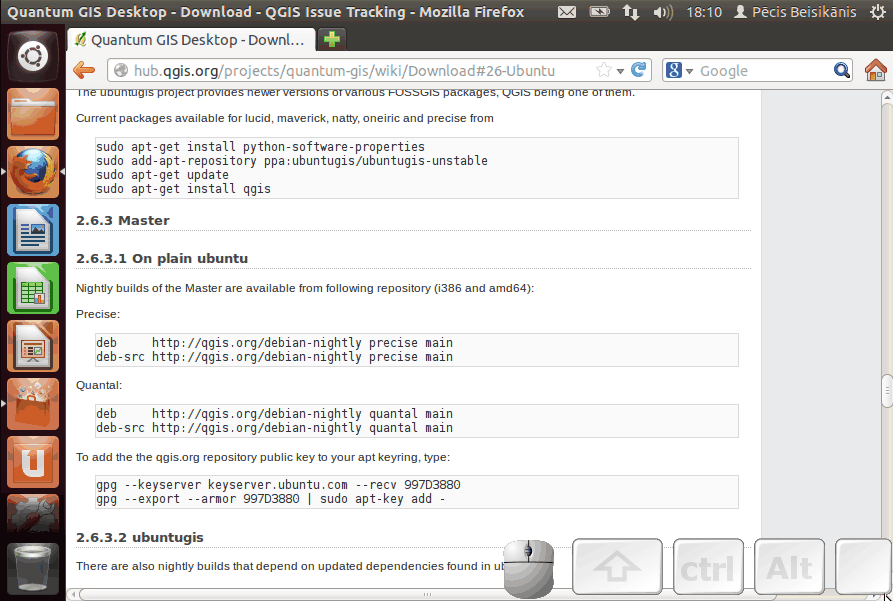Click the 'Current packages available for lucid' sentence
This screenshot has height=601, width=893.
click(285, 118)
